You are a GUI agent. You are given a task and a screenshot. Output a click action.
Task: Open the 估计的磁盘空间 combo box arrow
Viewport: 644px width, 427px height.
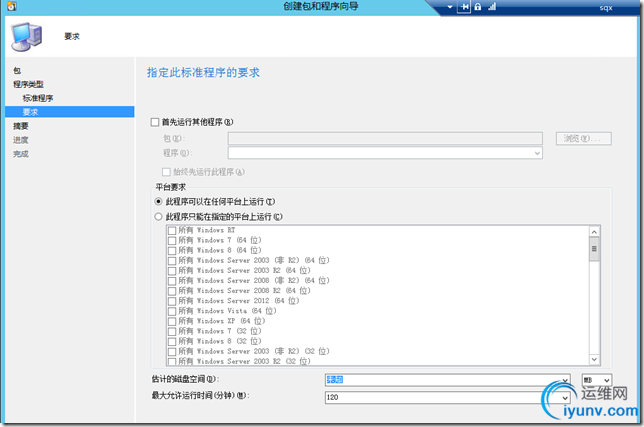565,380
